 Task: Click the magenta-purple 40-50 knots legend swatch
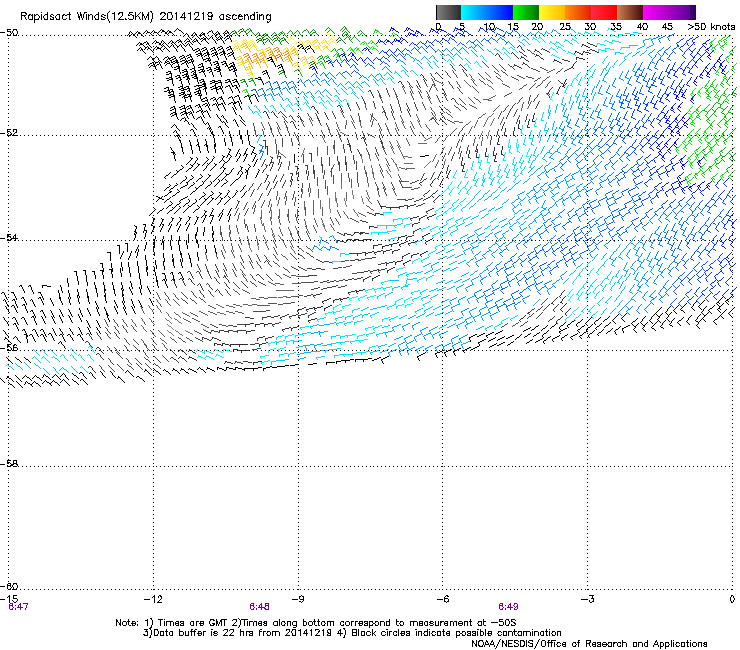[669, 12]
